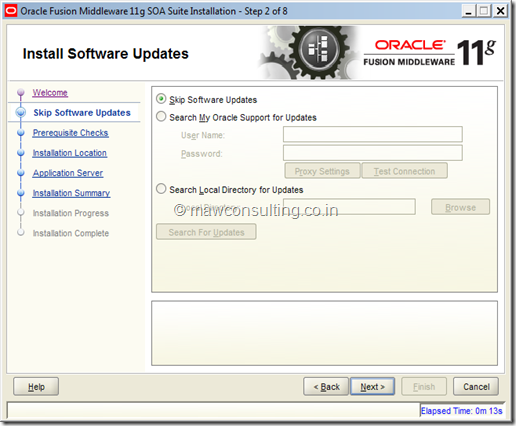Choose Search My Oracle Support for Updates
The width and height of the screenshot is (516, 426).
[161, 117]
